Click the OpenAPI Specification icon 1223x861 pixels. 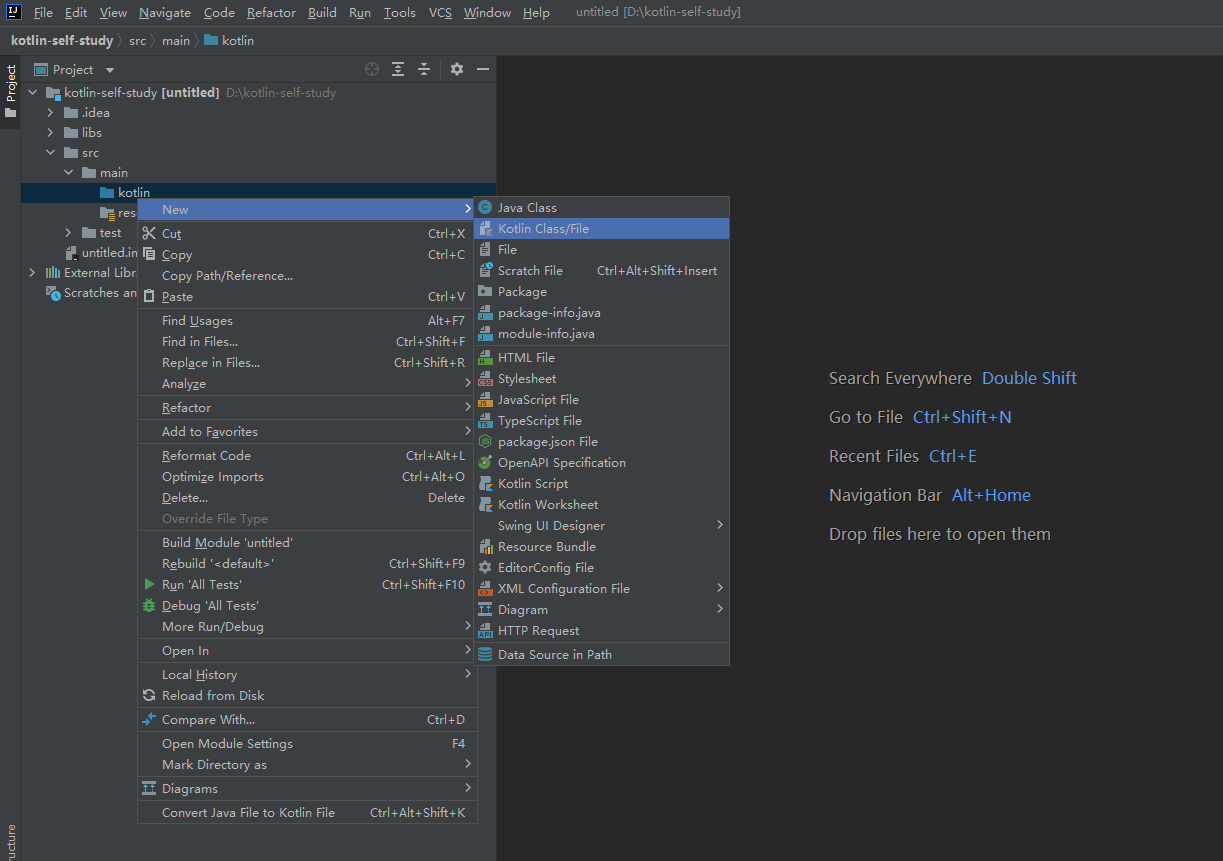click(485, 463)
